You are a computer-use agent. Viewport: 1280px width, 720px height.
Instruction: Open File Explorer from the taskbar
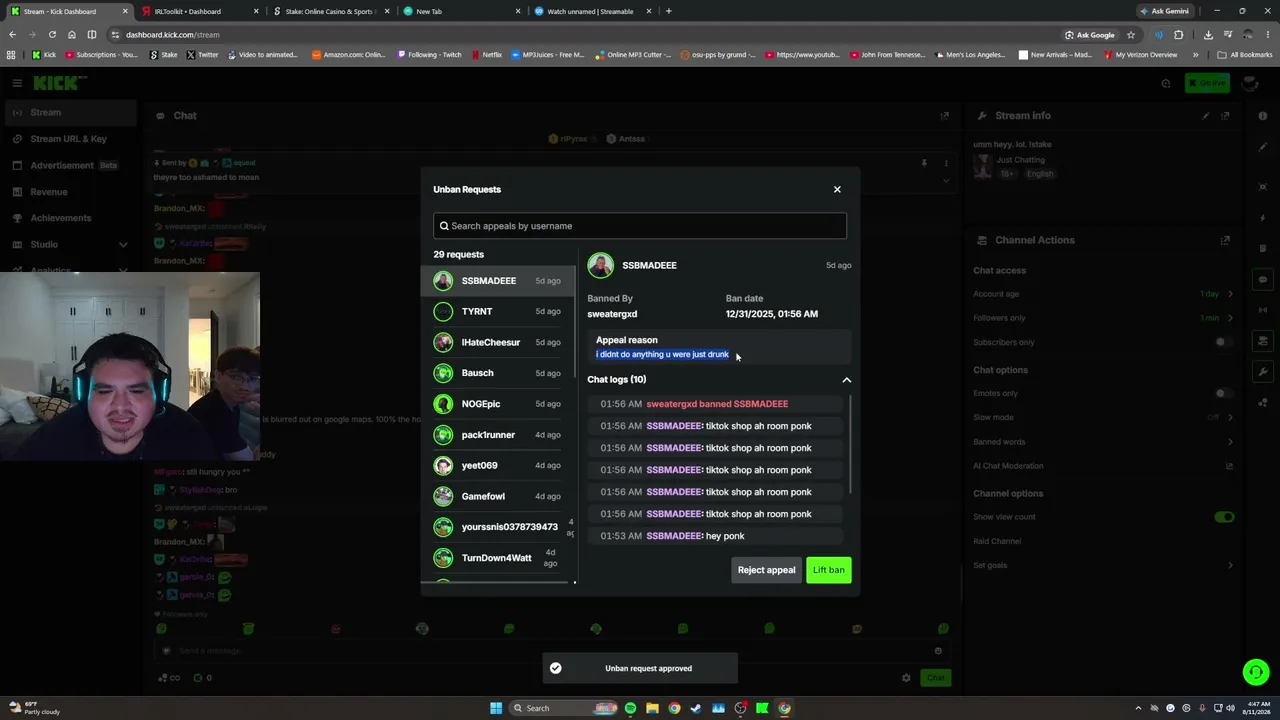tap(652, 708)
